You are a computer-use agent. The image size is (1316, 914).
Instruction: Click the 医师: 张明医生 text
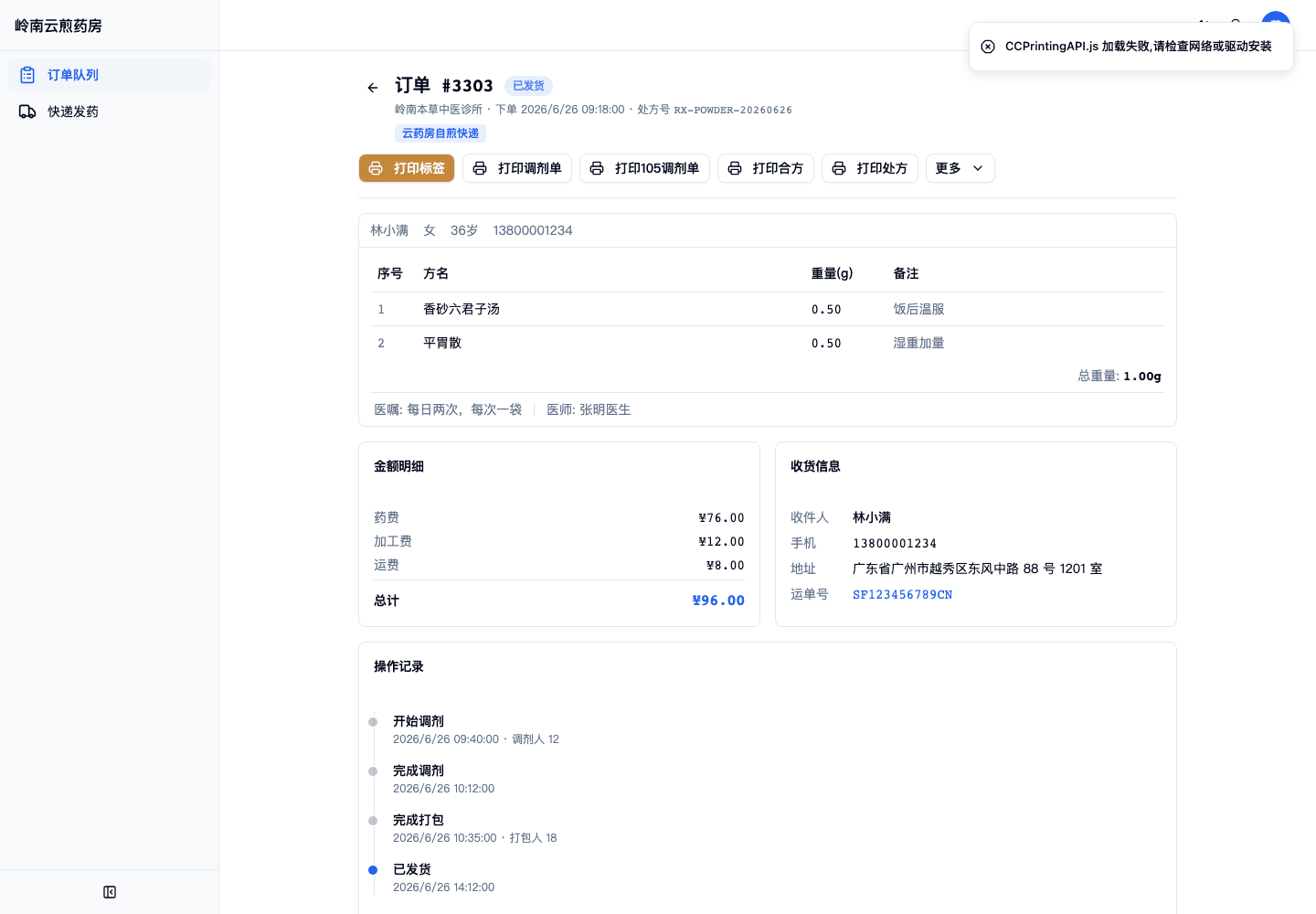(x=589, y=409)
